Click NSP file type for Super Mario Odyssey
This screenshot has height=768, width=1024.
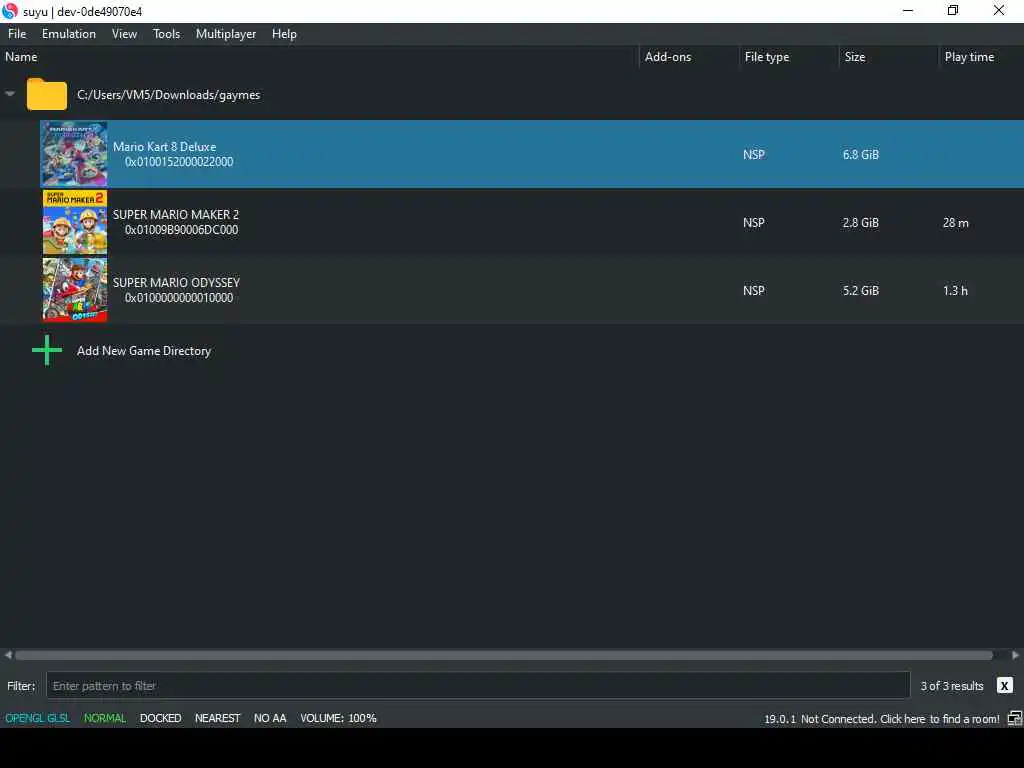tap(754, 291)
